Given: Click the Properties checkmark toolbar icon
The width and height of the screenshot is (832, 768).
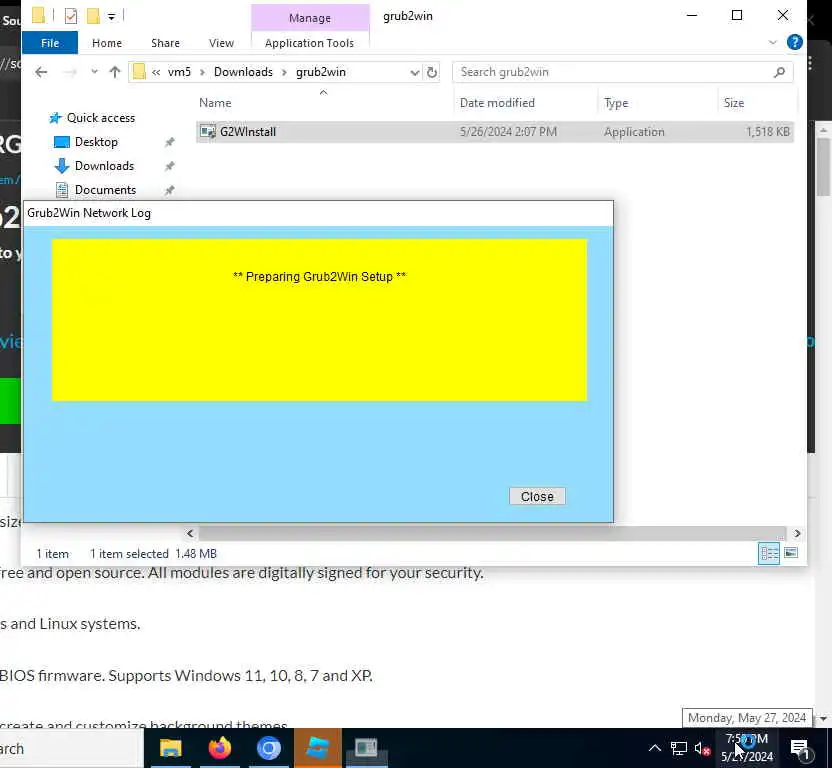Looking at the screenshot, I should (71, 16).
